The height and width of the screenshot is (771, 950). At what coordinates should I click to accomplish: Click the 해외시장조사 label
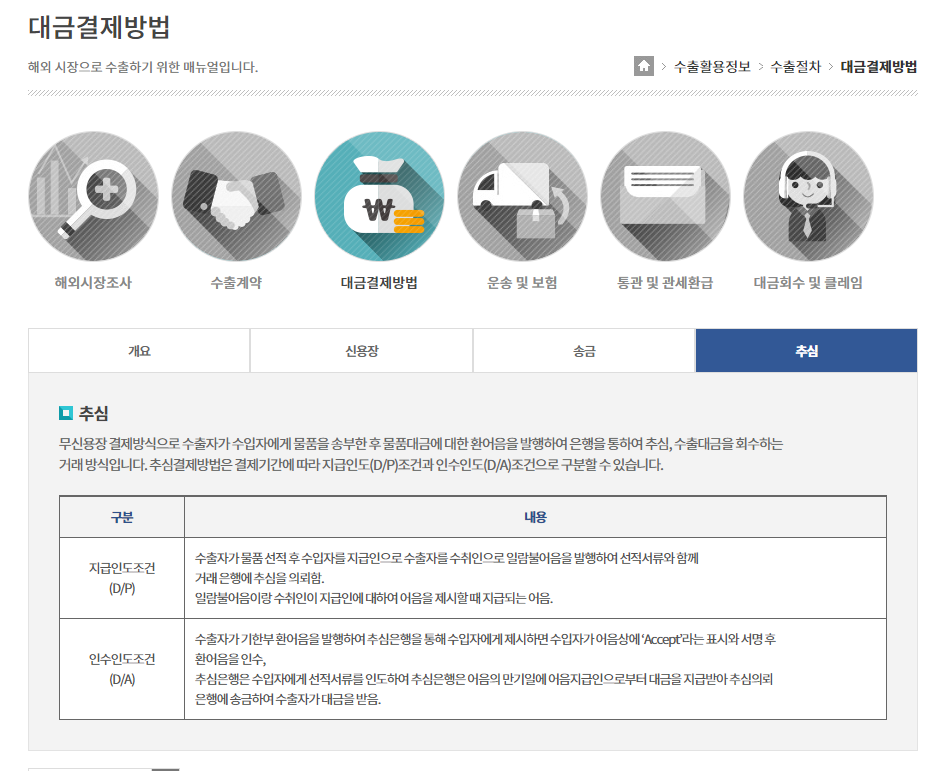click(x=93, y=283)
